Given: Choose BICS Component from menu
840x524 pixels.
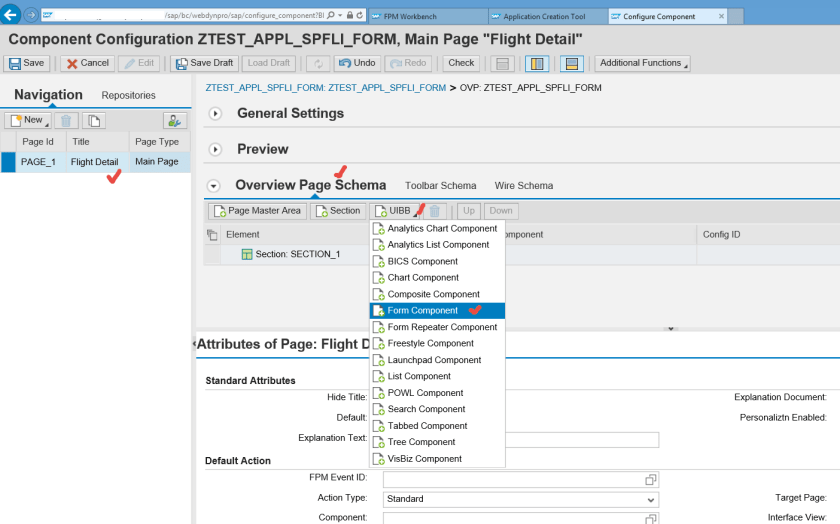Looking at the screenshot, I should 437,261.
